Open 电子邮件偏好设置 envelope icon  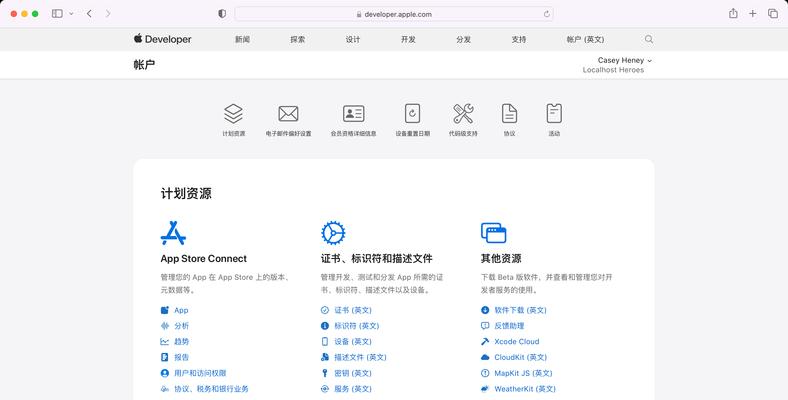(288, 114)
